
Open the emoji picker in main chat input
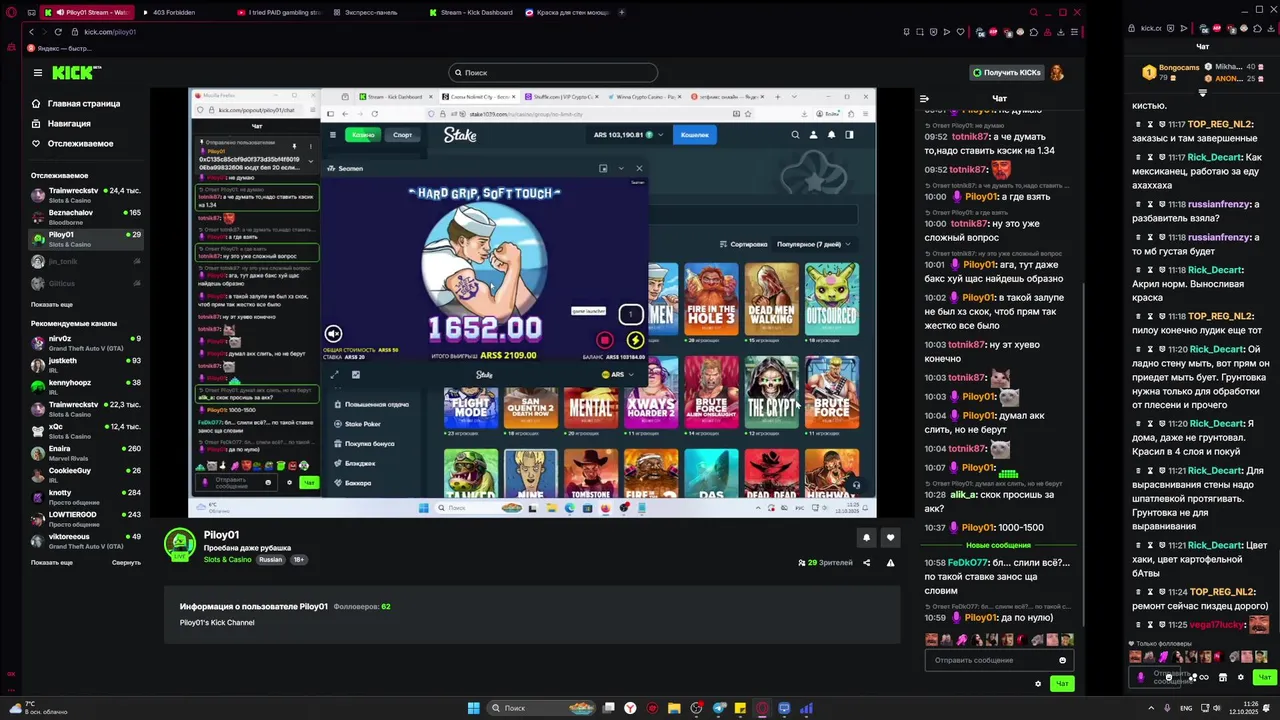[1062, 660]
